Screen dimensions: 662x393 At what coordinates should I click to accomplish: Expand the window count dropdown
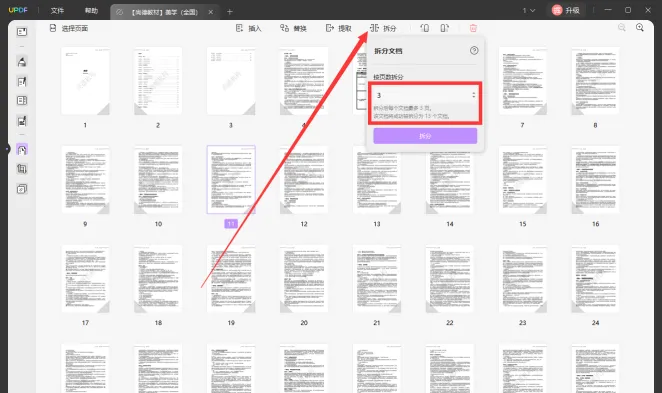[529, 10]
